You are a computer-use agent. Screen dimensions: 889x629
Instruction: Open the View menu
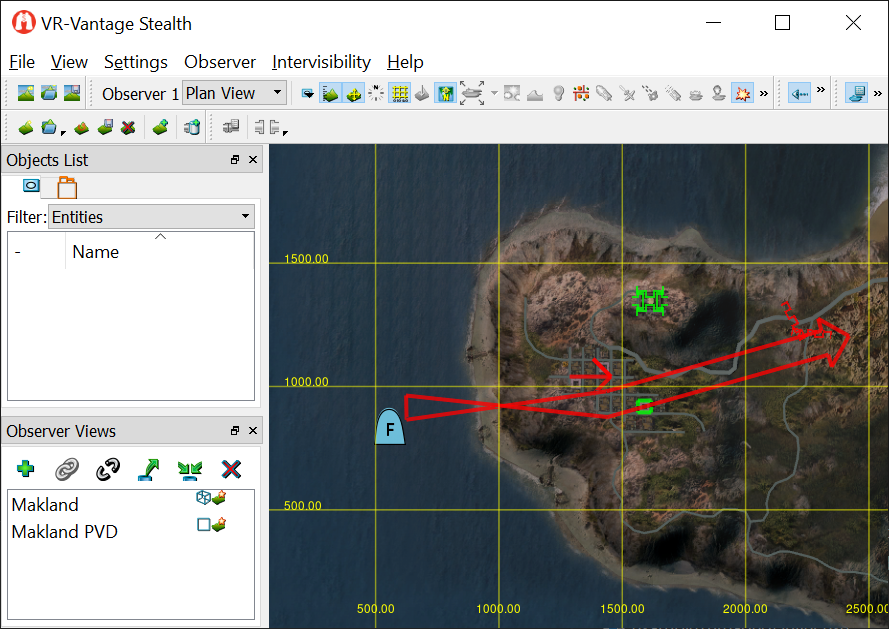click(x=69, y=62)
